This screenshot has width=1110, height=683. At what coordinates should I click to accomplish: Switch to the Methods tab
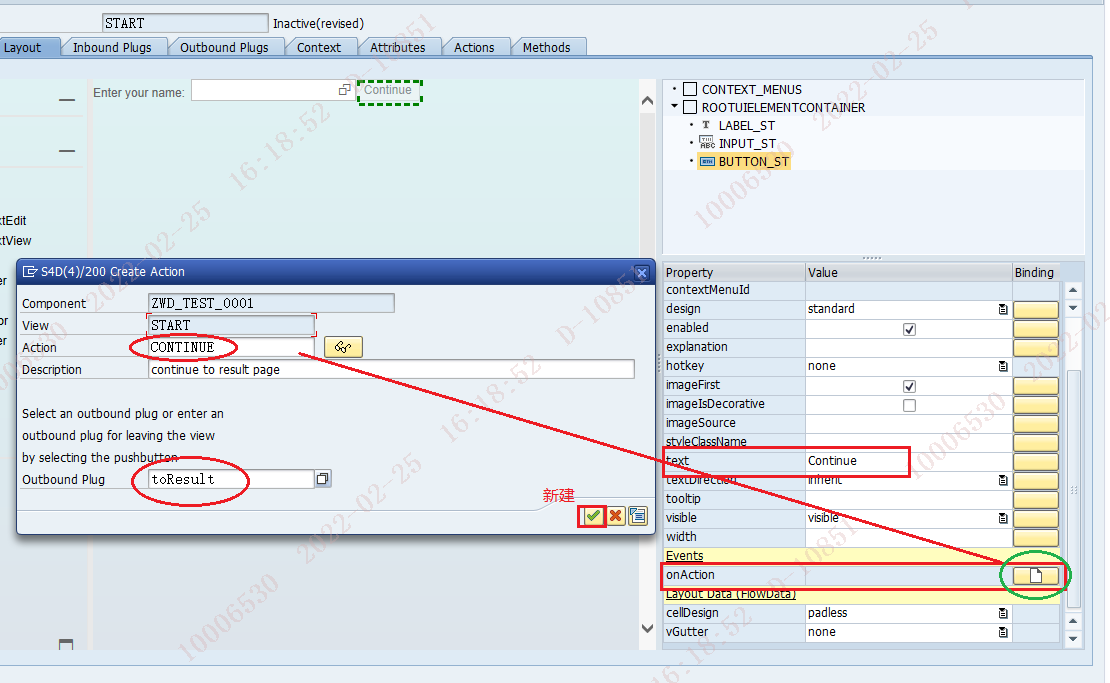point(547,47)
